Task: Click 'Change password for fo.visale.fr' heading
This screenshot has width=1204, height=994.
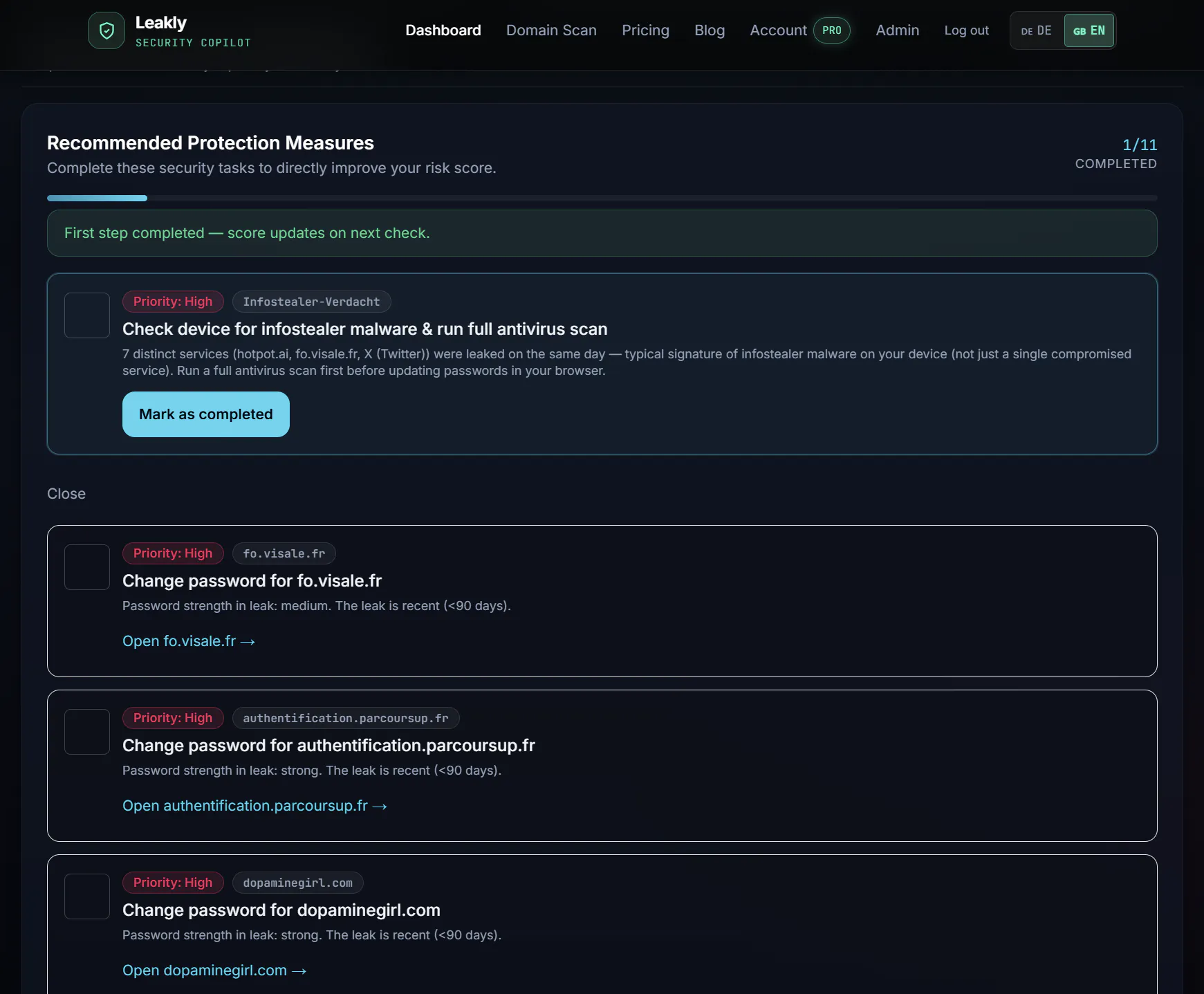Action: pos(252,581)
